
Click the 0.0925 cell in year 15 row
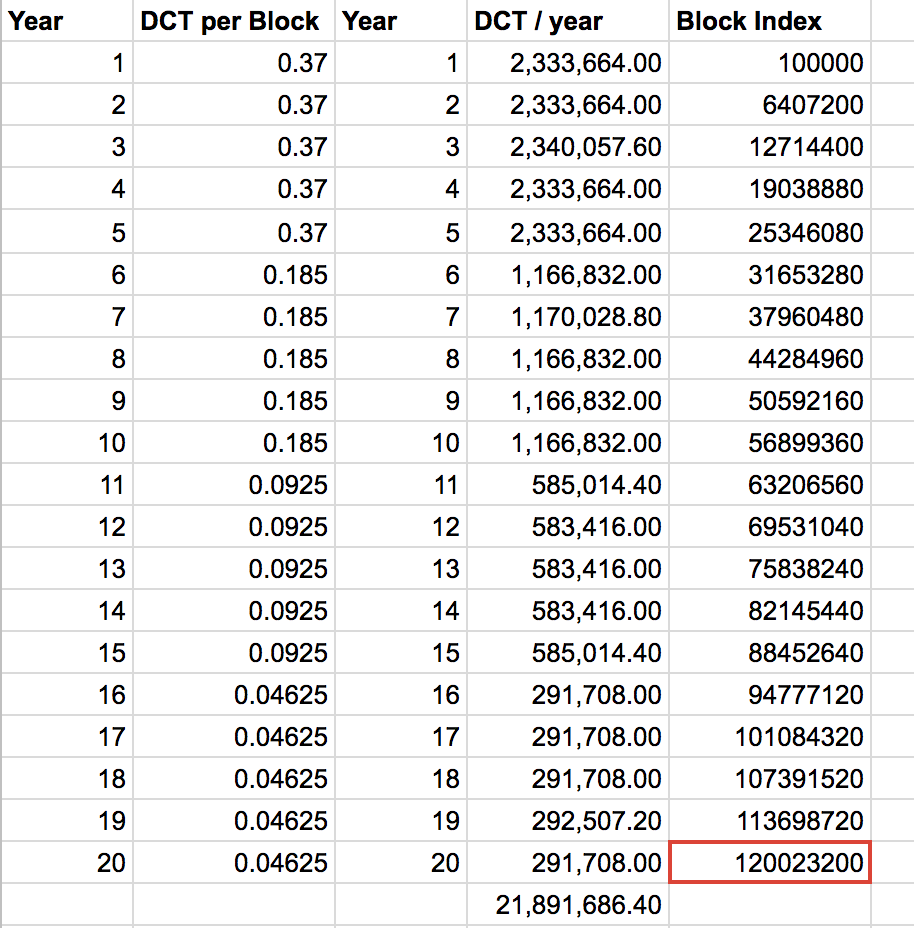click(234, 653)
